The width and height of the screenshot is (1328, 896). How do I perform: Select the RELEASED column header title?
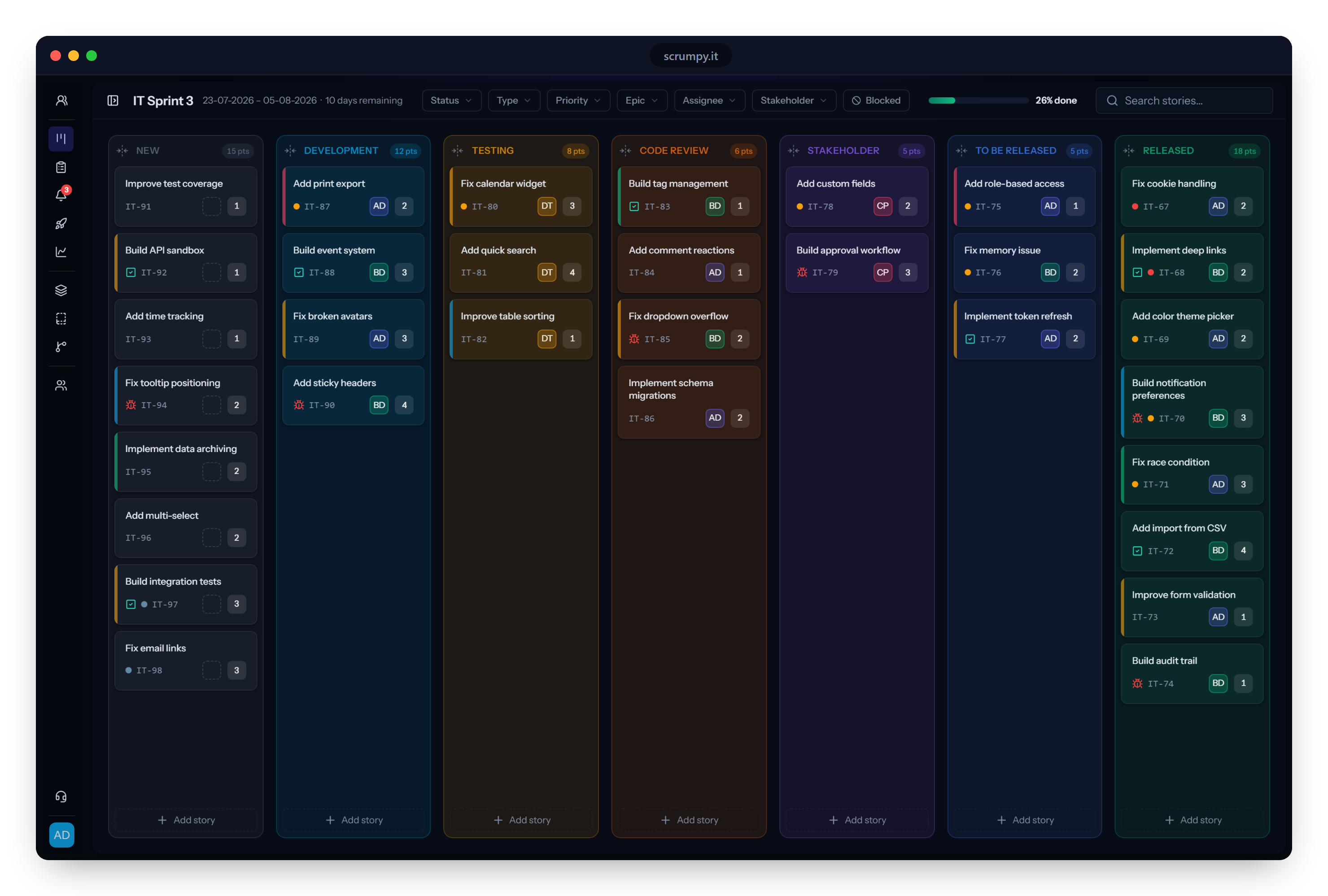point(1168,151)
